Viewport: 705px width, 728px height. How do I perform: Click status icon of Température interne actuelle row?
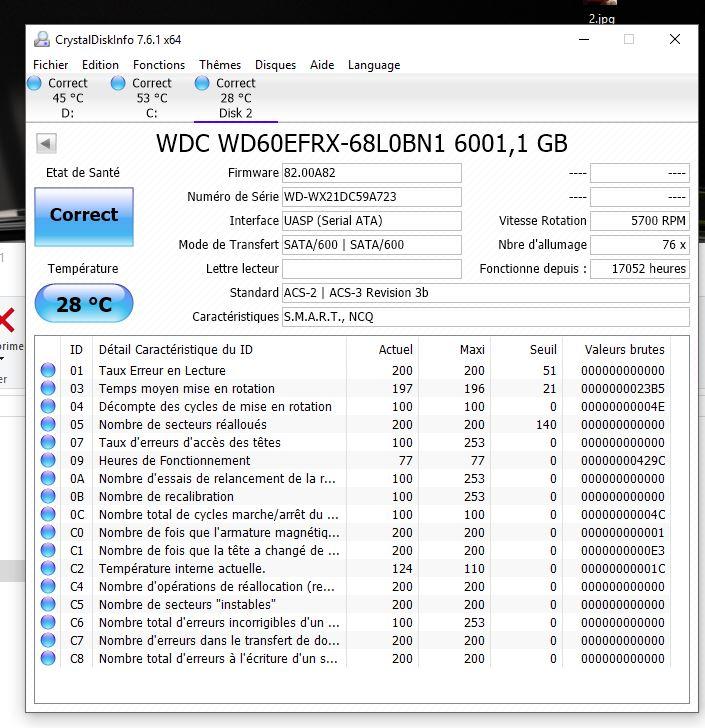pyautogui.click(x=48, y=569)
